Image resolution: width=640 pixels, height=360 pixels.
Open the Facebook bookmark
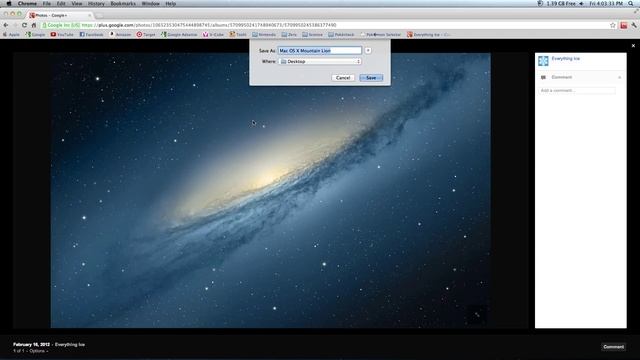click(x=91, y=35)
